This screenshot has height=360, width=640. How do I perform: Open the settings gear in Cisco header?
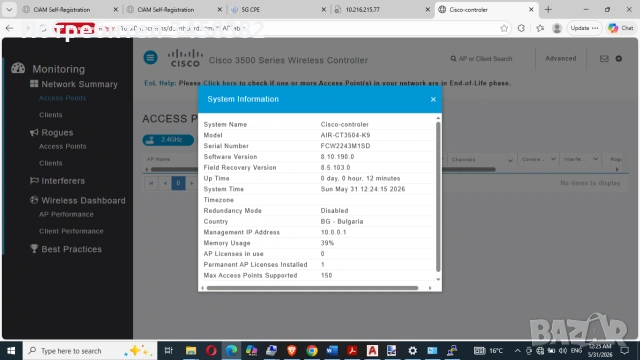619,59
